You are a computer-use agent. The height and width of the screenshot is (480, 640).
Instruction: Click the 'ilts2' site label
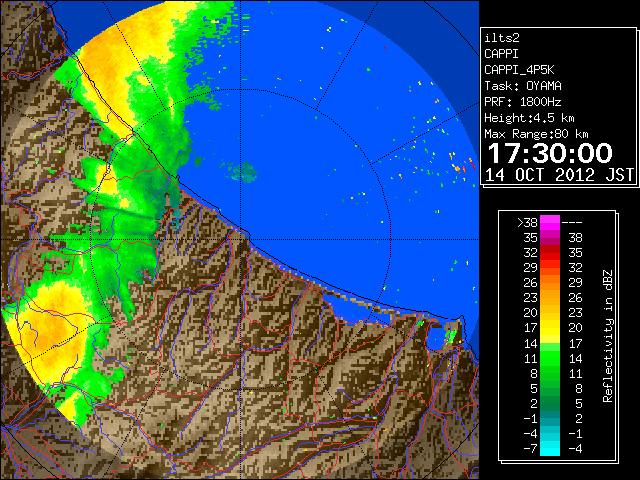coord(502,38)
